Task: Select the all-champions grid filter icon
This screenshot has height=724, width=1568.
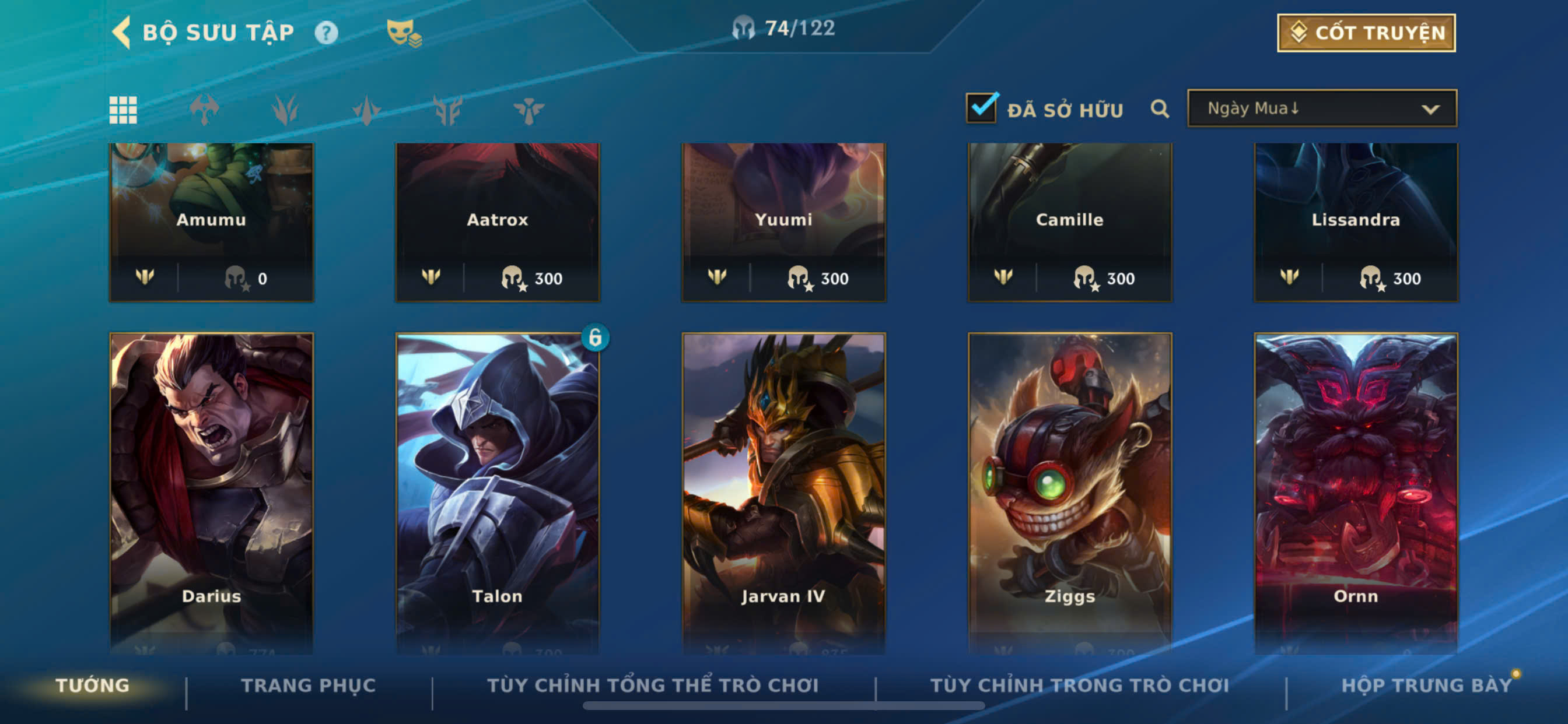Action: 123,110
